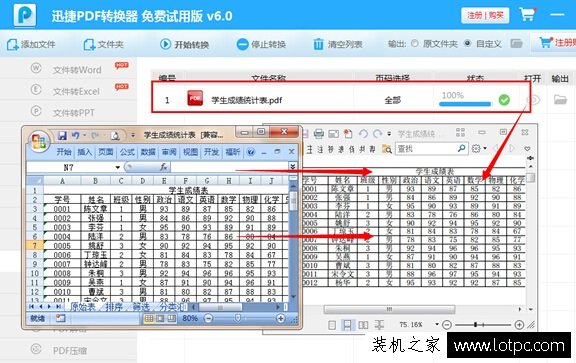Image resolution: width=576 pixels, height=363 pixels.
Task: Click PDF reader zoom in plus button
Action: [x=519, y=325]
